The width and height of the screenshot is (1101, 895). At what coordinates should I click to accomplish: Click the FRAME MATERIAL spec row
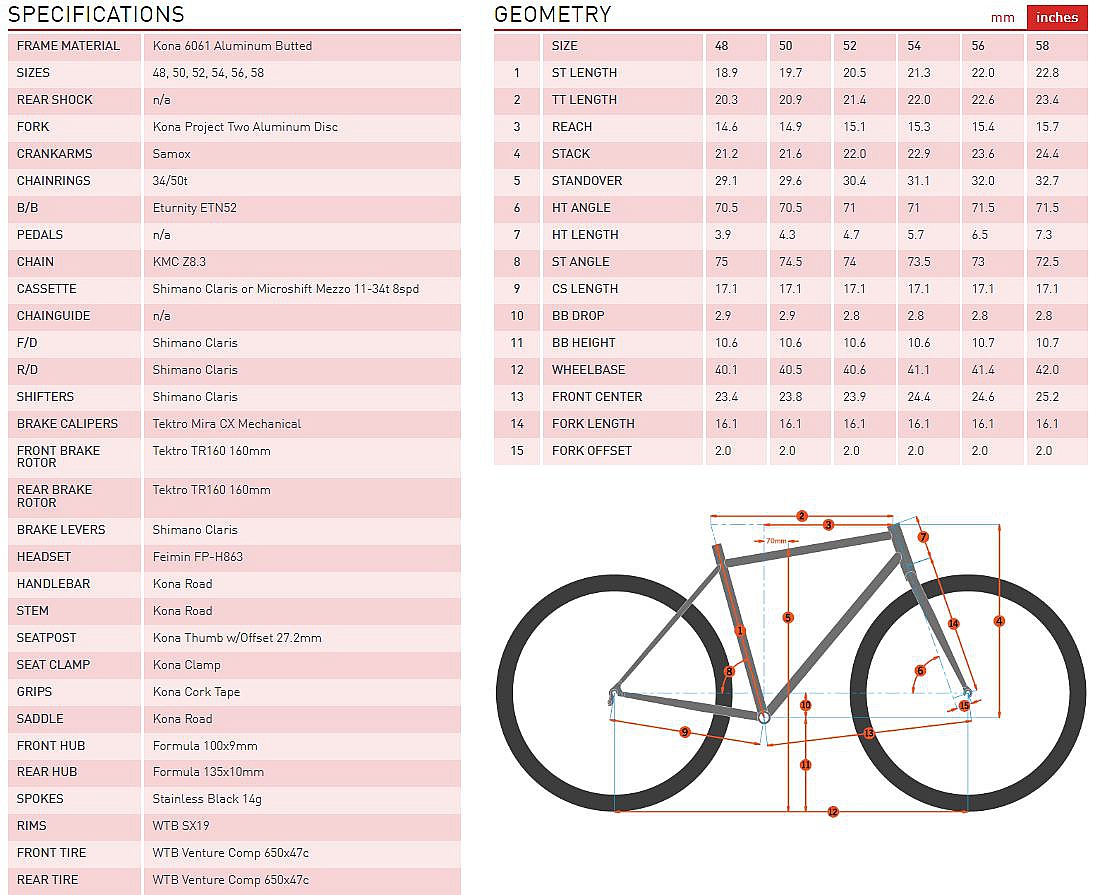point(68,46)
